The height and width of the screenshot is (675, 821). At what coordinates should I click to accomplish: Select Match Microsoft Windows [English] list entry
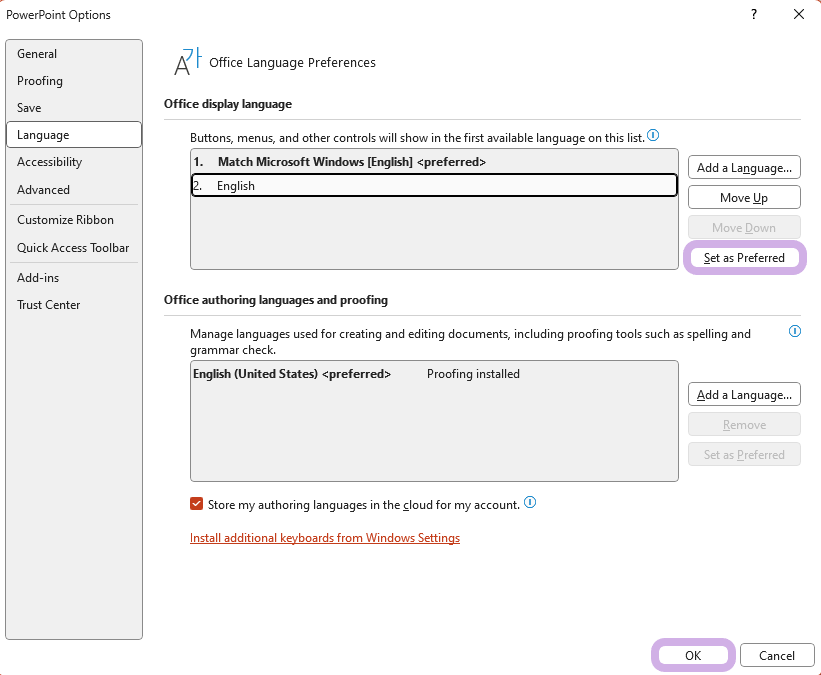[x=351, y=162]
